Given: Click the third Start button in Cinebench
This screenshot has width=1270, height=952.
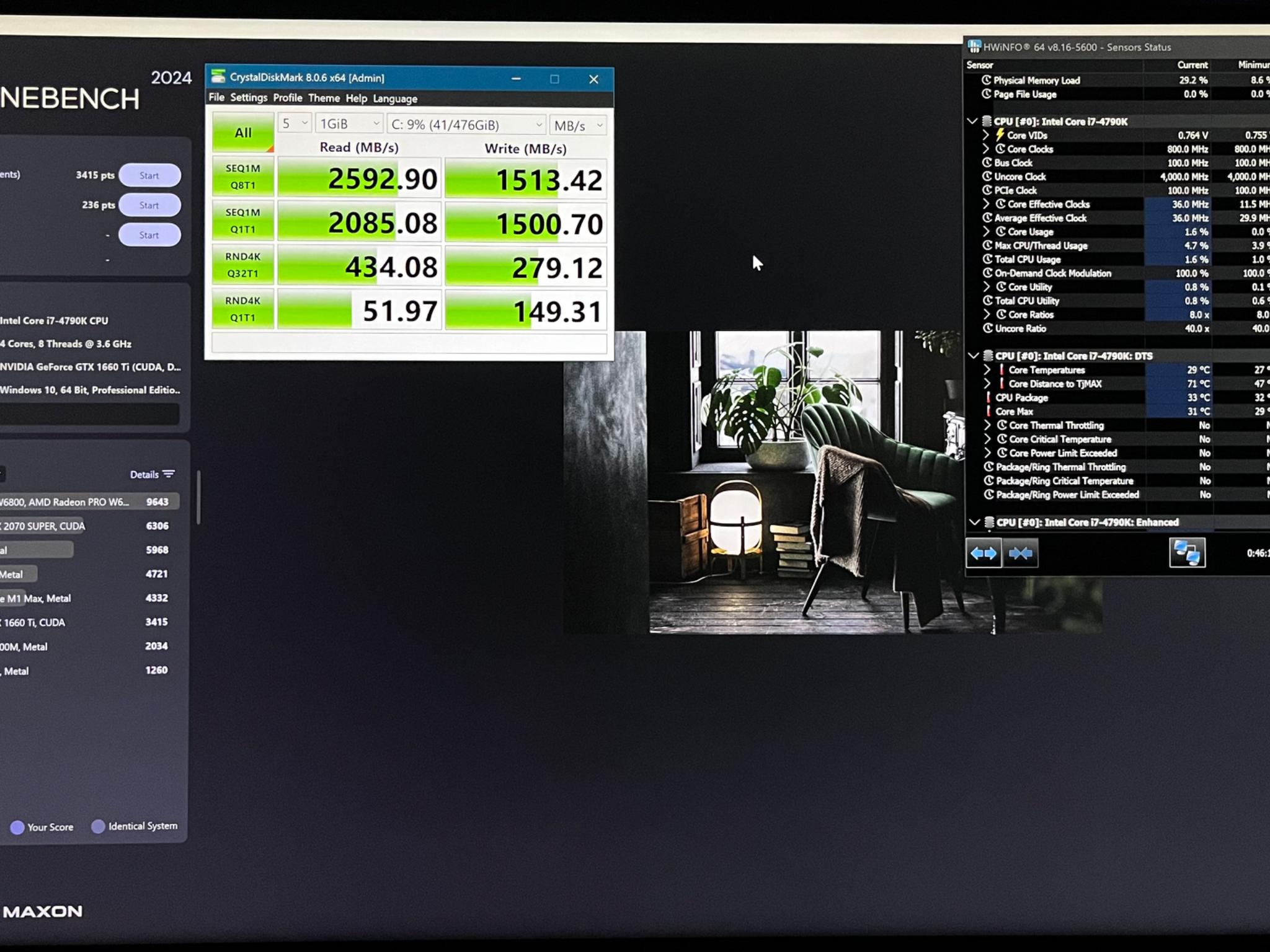Looking at the screenshot, I should tap(149, 235).
